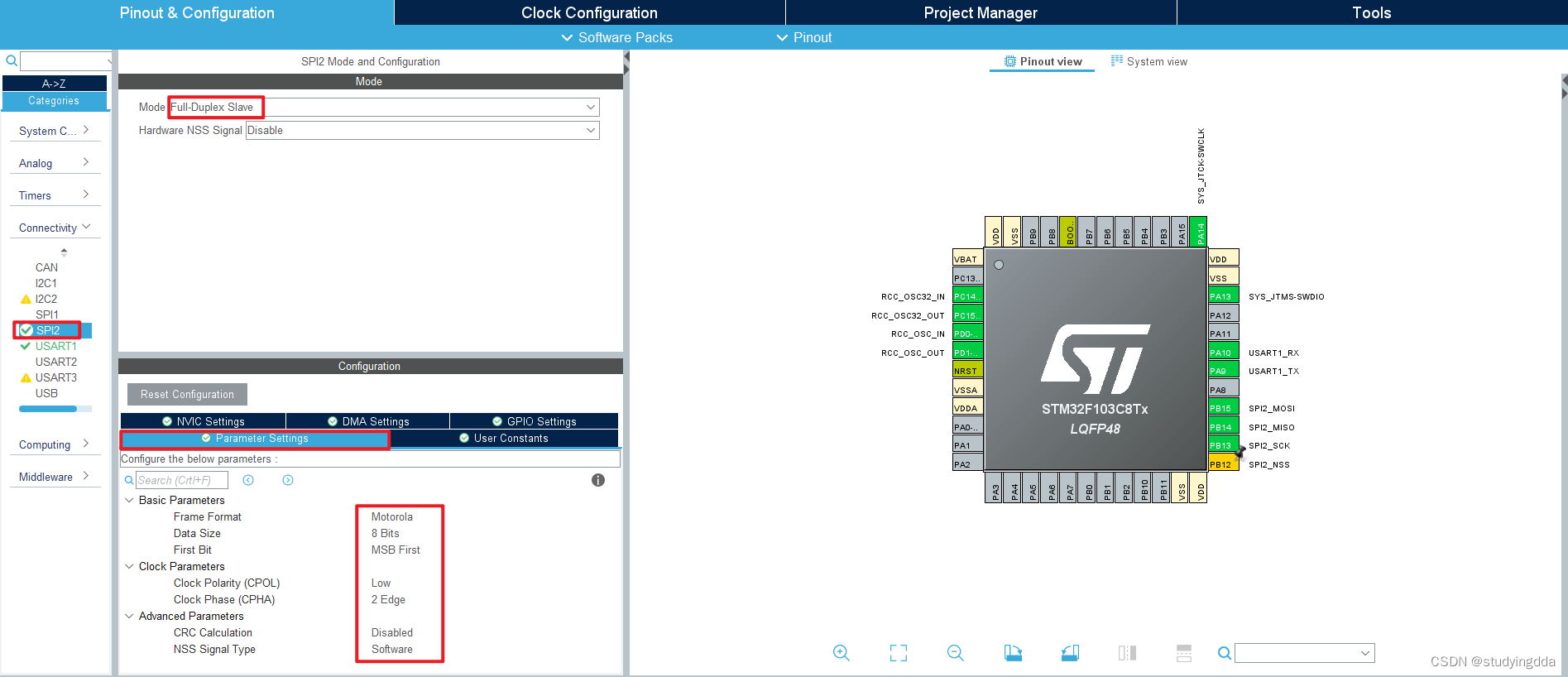Image resolution: width=1568 pixels, height=677 pixels.
Task: Open the pin search dropdown box
Action: click(x=1305, y=653)
